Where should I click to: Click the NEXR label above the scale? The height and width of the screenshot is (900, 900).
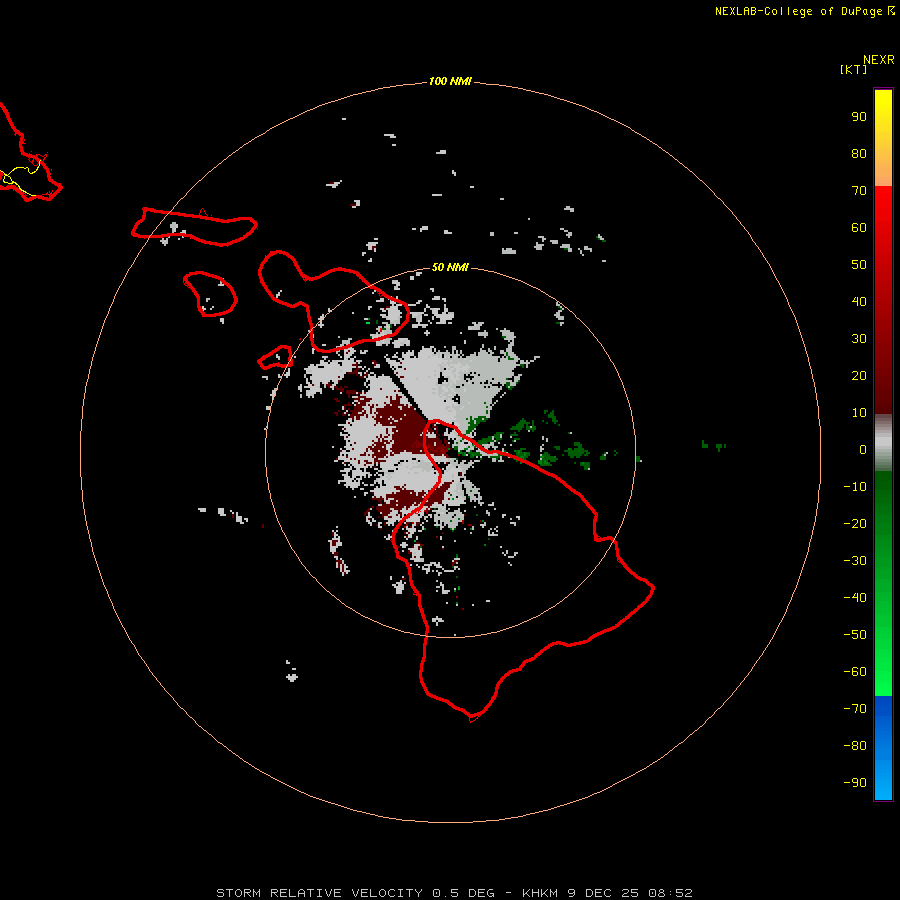tap(878, 60)
